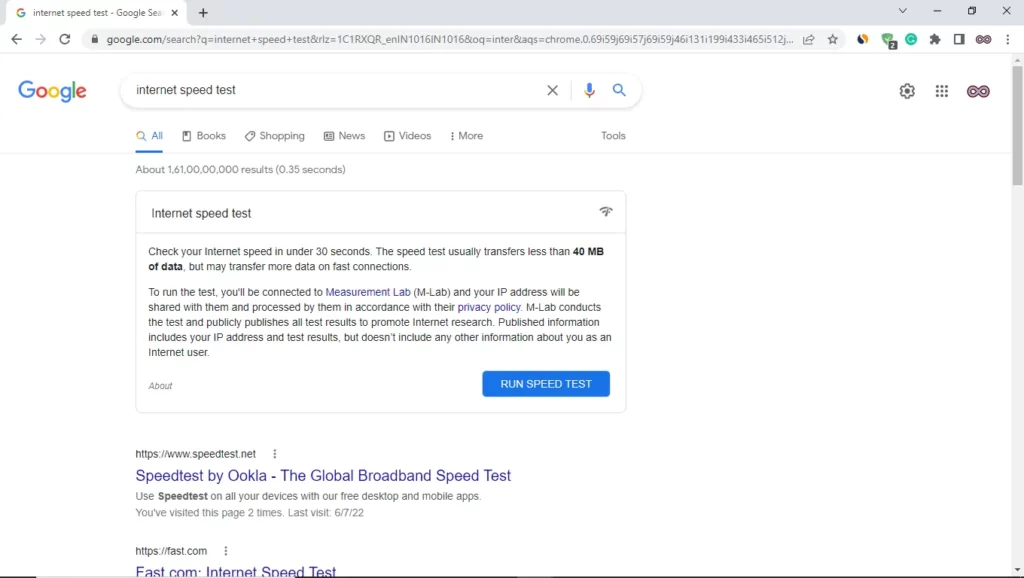Go forward using the forward arrow

coord(40,39)
